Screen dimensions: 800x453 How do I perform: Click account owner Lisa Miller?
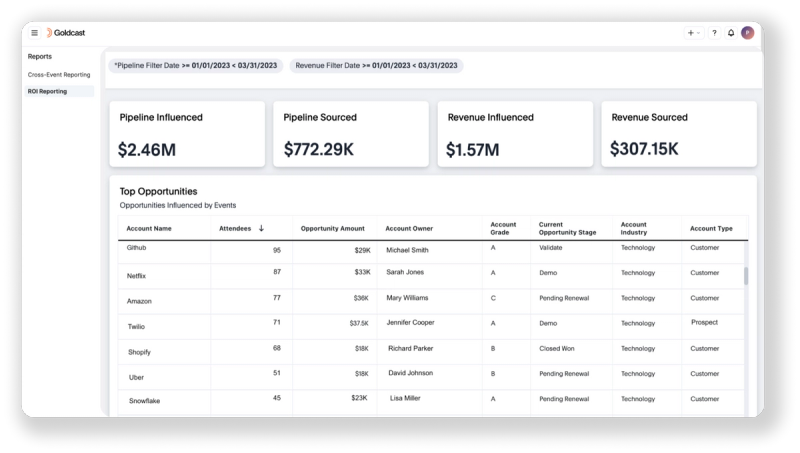[405, 398]
